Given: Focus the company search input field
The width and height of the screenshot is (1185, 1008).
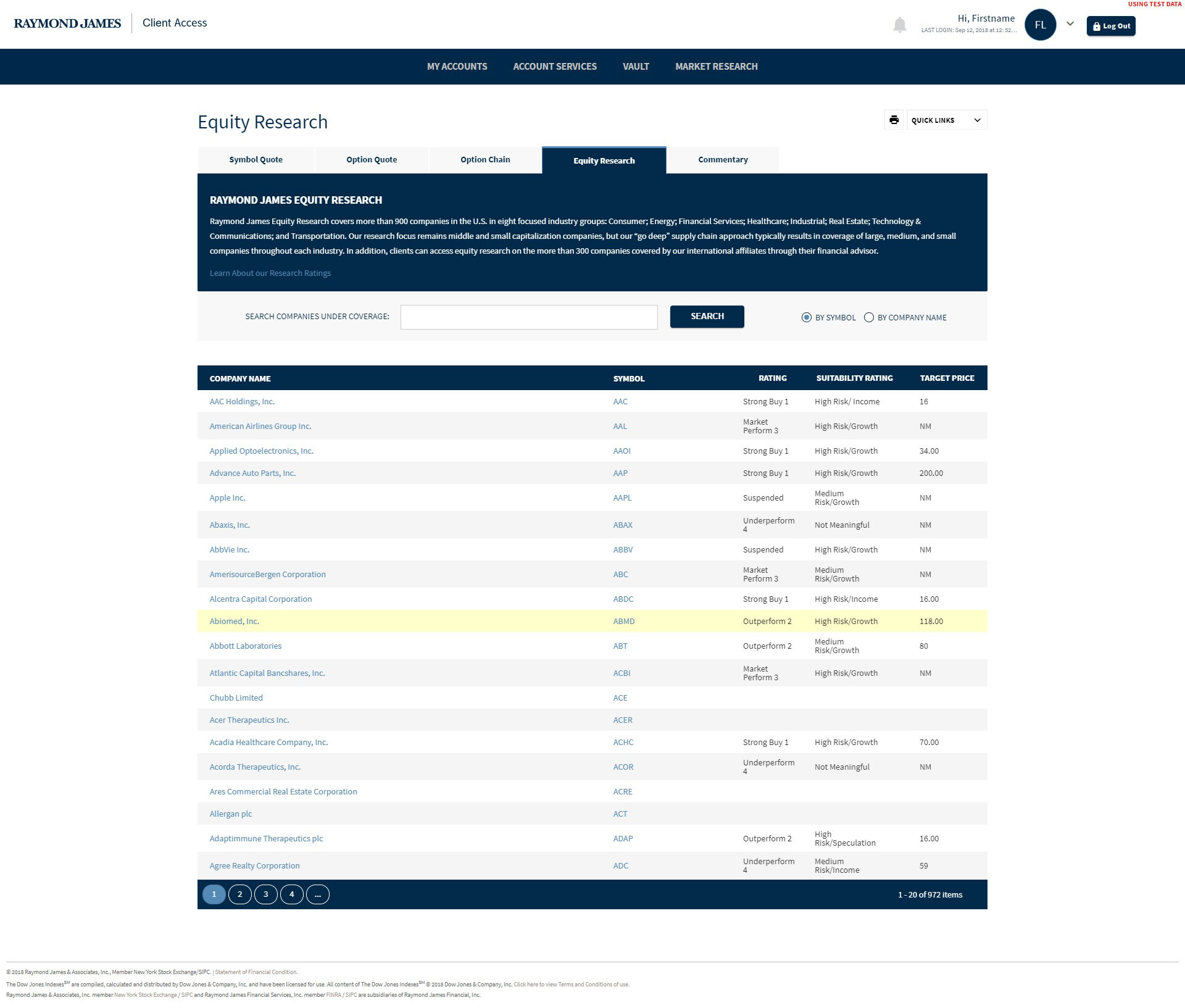Looking at the screenshot, I should pyautogui.click(x=529, y=317).
